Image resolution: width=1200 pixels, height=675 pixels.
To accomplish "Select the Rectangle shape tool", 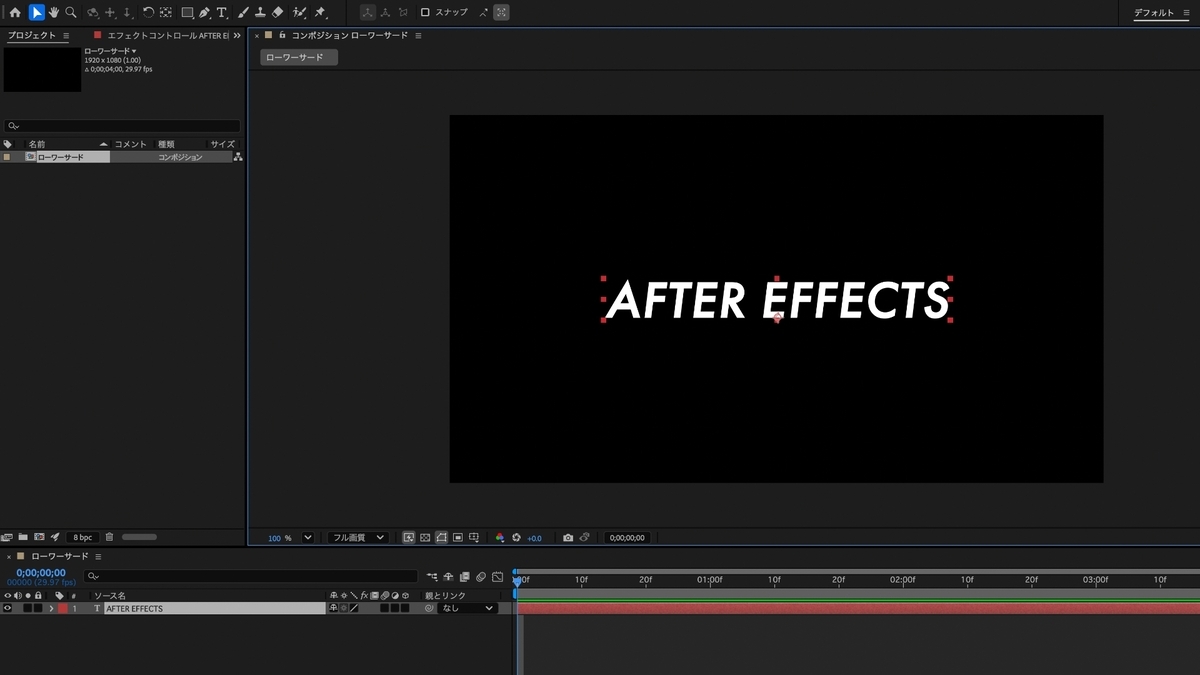I will pyautogui.click(x=187, y=12).
